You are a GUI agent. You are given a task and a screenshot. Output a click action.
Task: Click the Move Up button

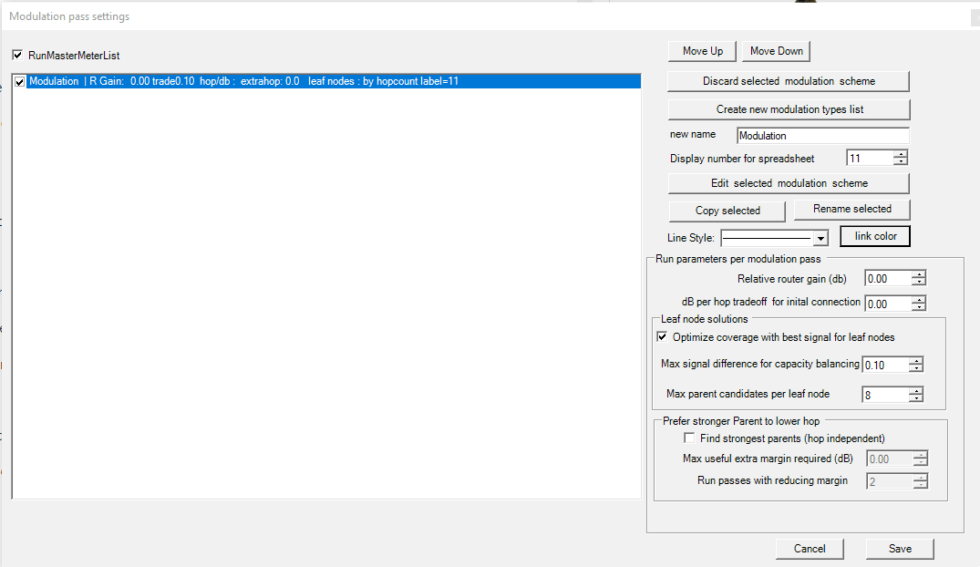pos(702,51)
